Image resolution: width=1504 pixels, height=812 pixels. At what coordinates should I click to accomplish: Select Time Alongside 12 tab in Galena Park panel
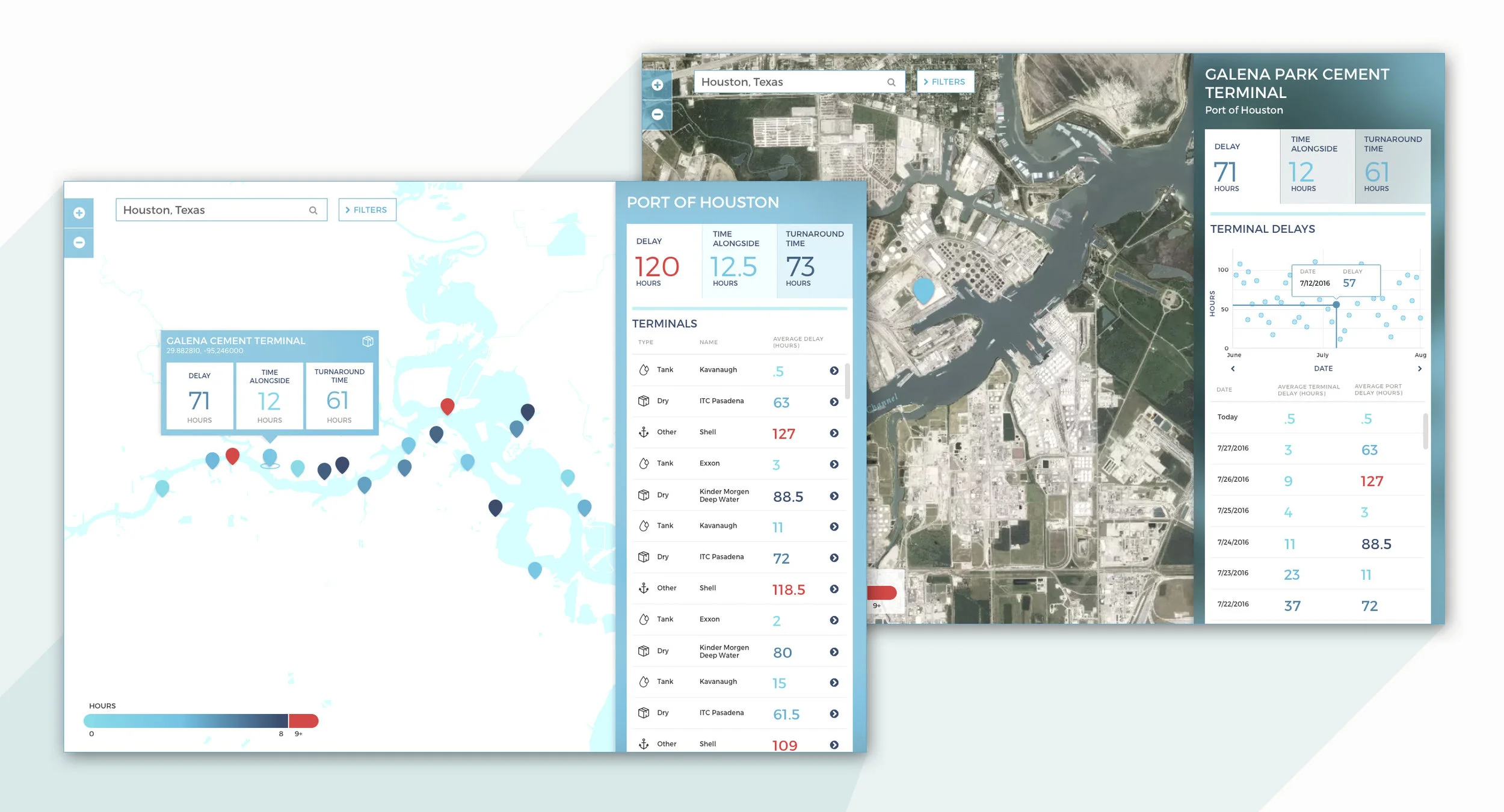pyautogui.click(x=1318, y=167)
